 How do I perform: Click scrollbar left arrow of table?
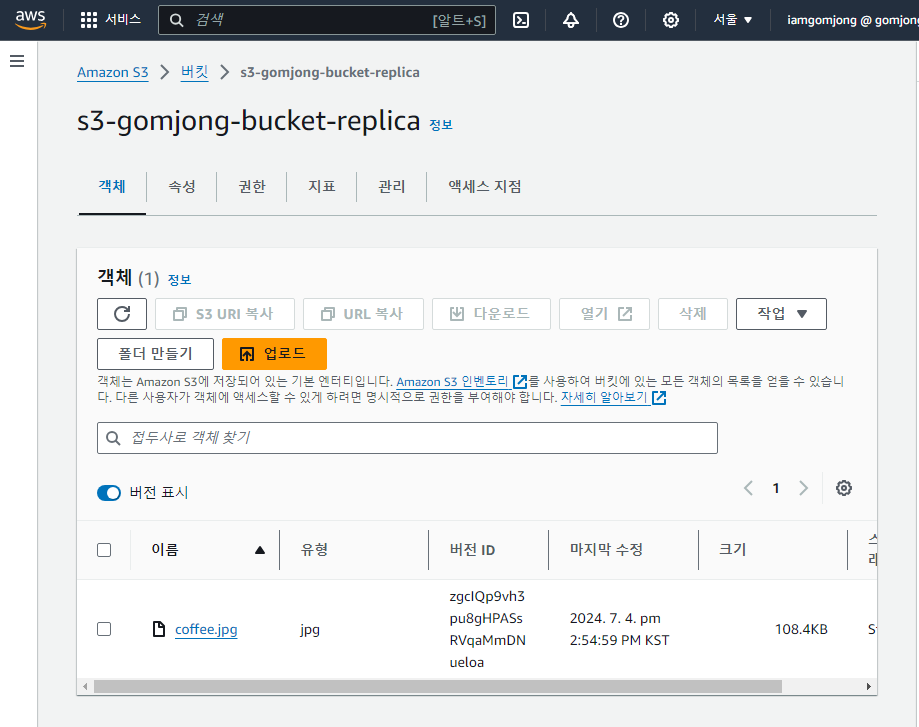click(x=86, y=686)
